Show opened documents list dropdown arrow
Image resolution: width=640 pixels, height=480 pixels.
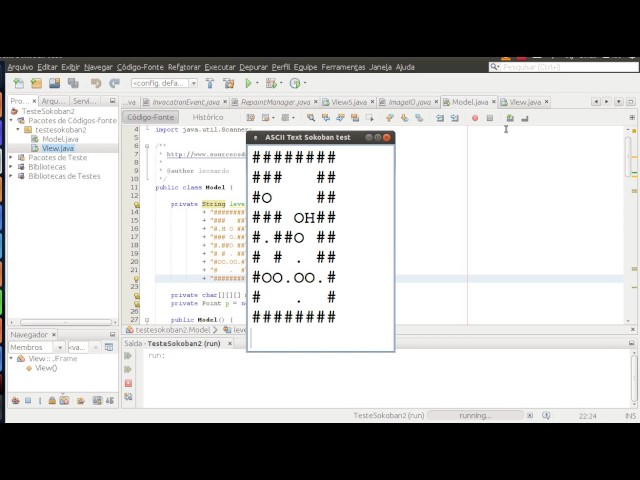pyautogui.click(x=619, y=101)
